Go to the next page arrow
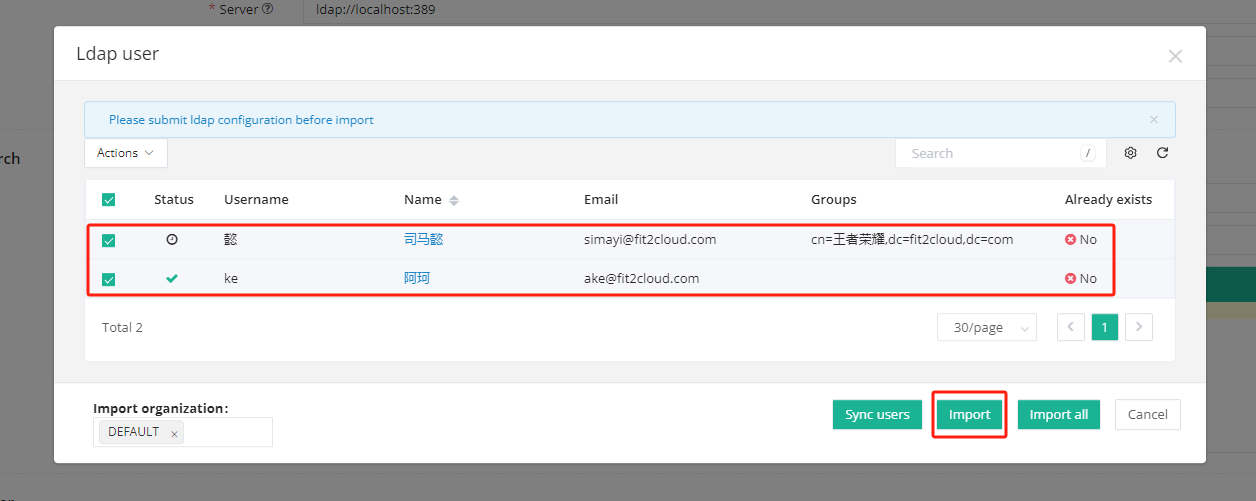1256x501 pixels. tap(1139, 327)
